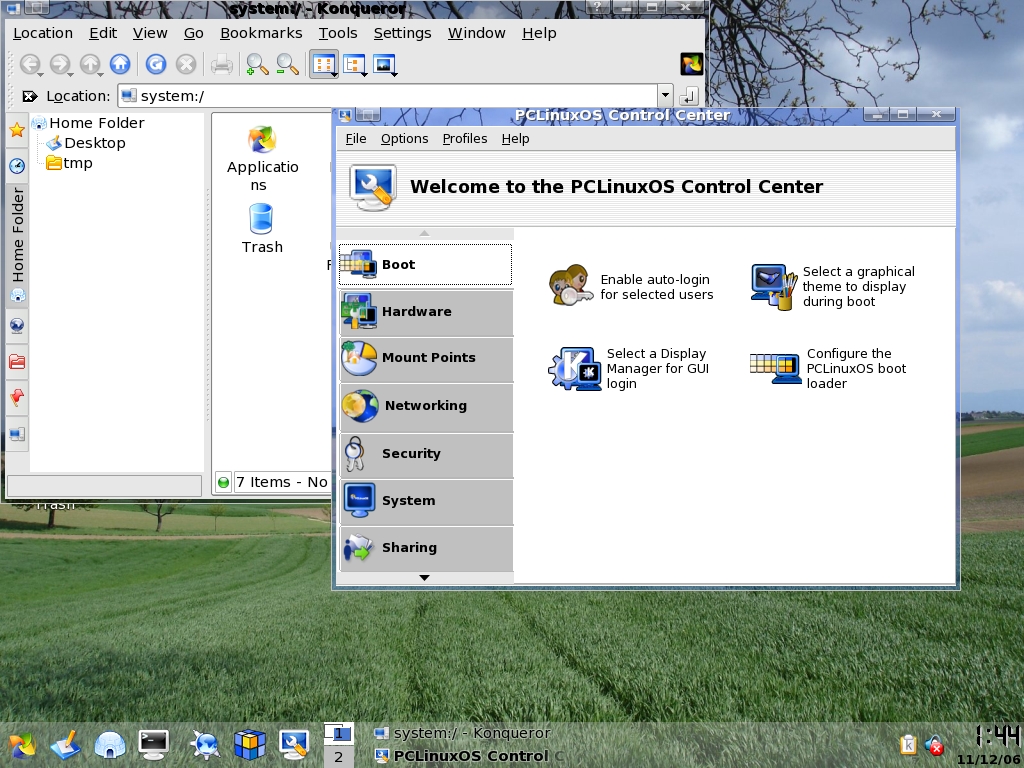Open Configure the PCLinuxOS boot loader

830,368
